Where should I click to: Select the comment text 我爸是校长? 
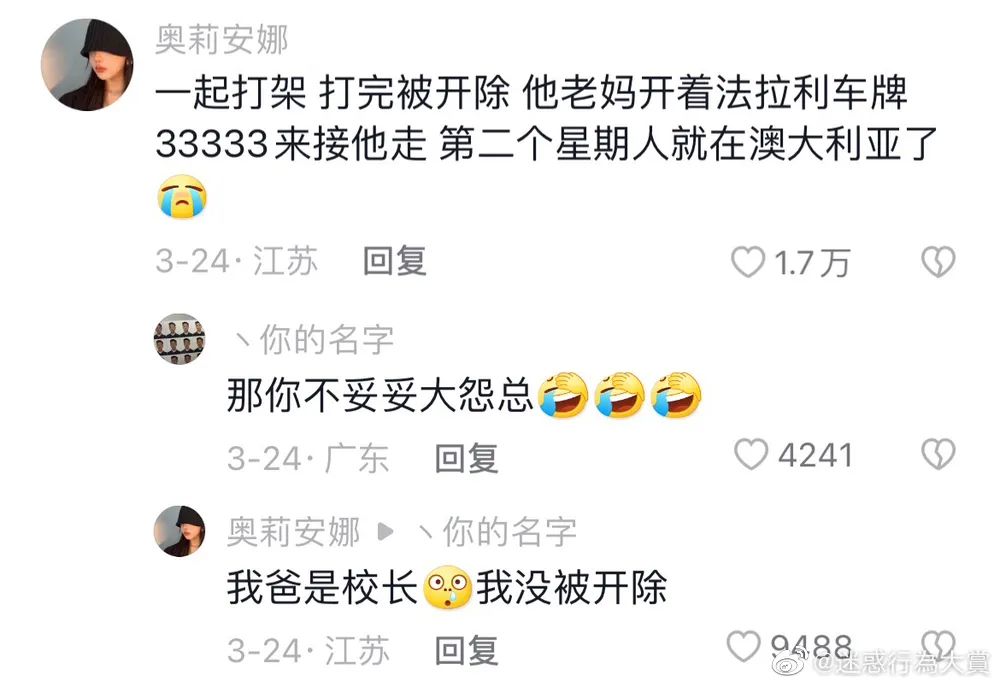[323, 588]
